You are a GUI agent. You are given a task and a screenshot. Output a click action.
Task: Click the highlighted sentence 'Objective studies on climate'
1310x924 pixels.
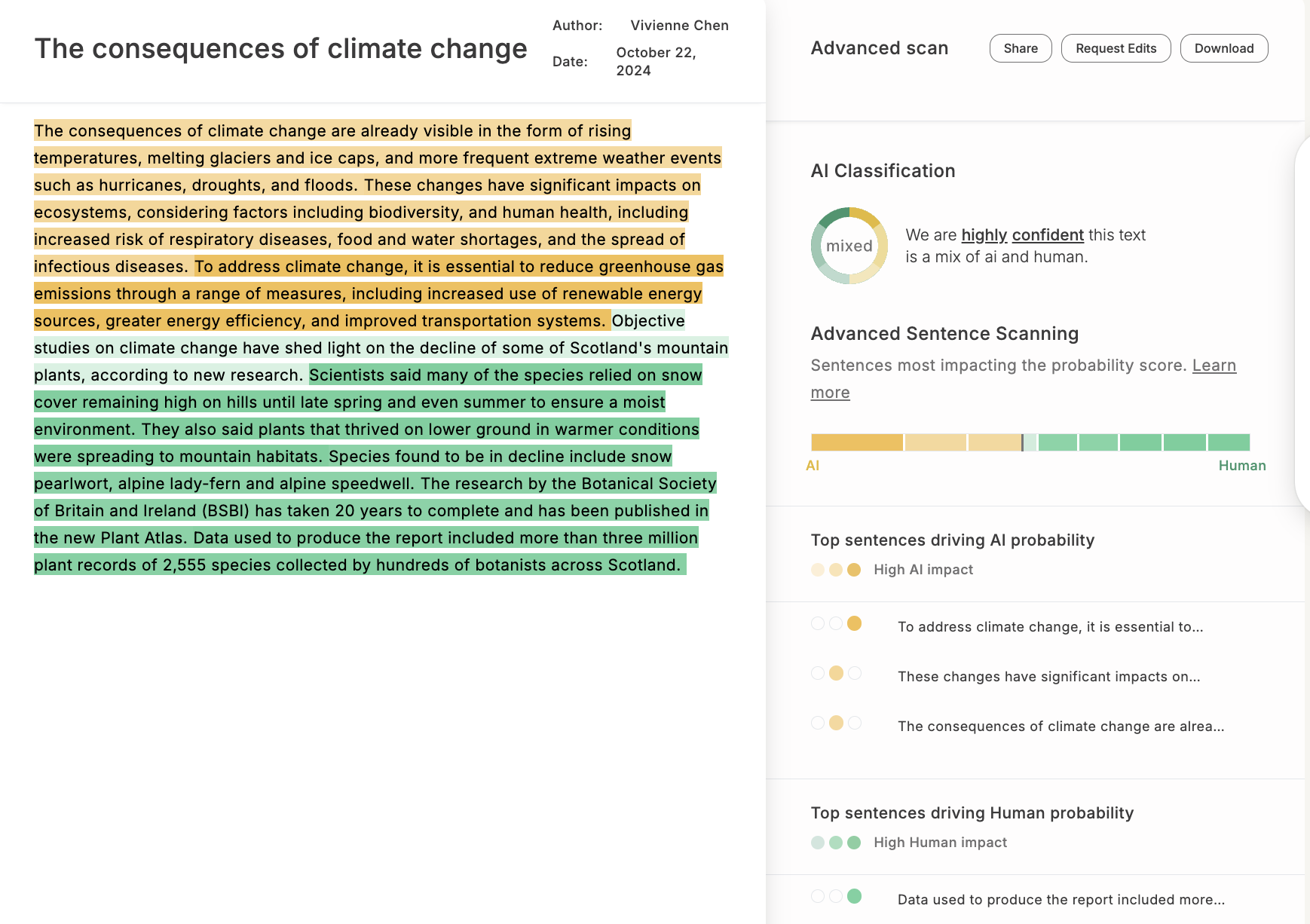pos(377,348)
